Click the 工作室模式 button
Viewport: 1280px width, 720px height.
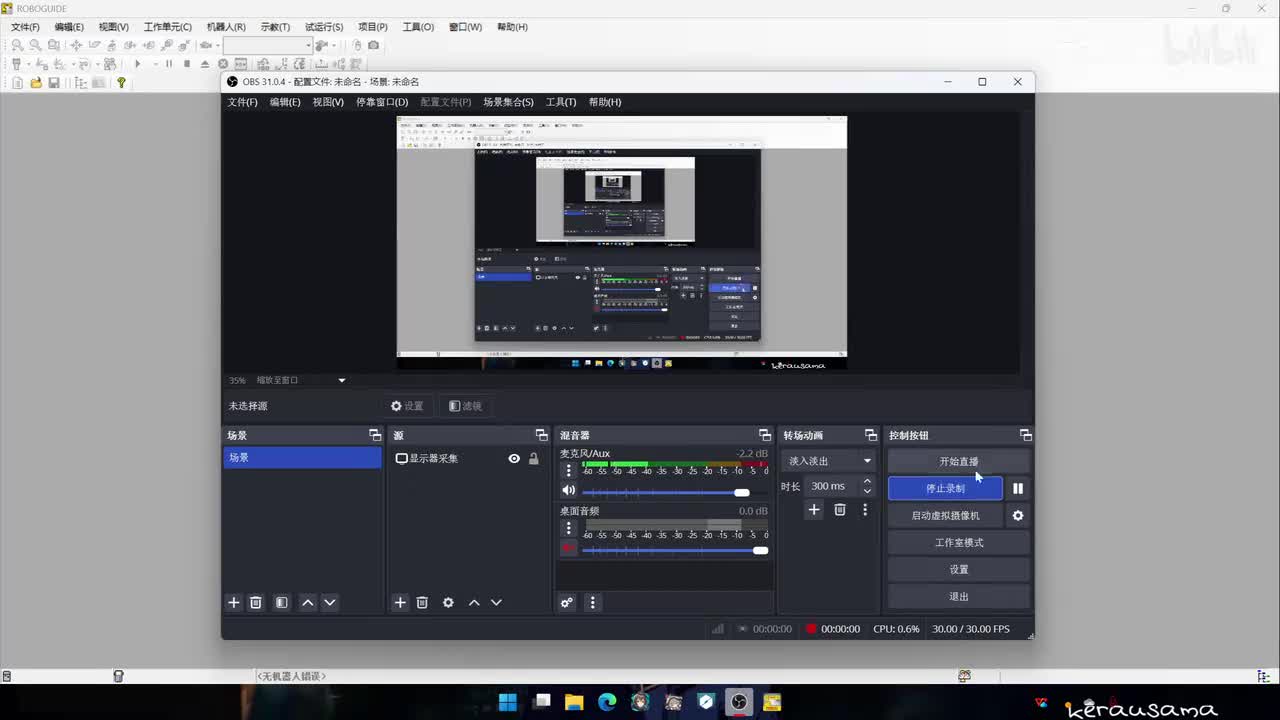(x=958, y=543)
